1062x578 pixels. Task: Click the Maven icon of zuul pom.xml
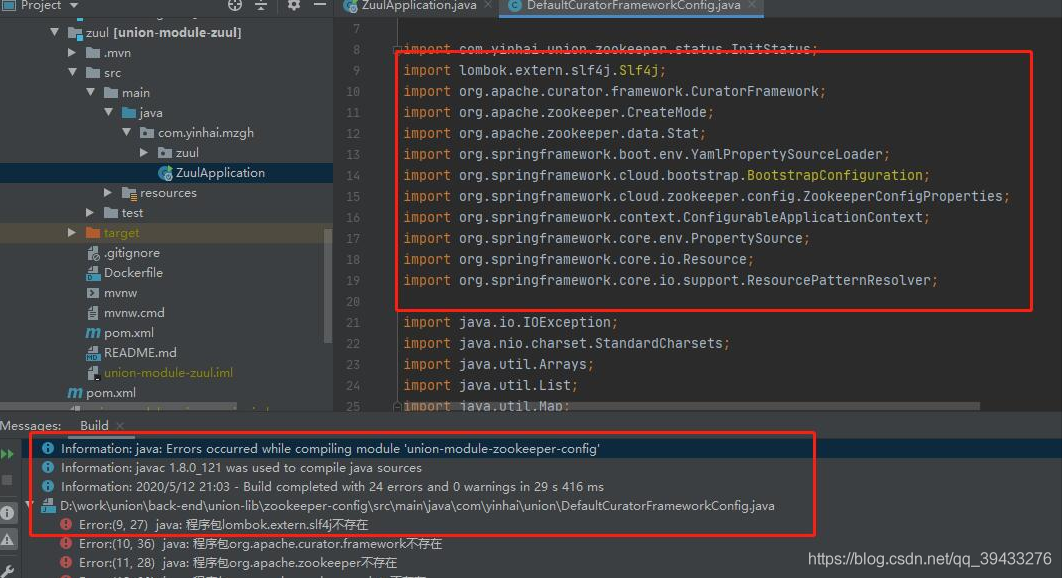[x=93, y=333]
